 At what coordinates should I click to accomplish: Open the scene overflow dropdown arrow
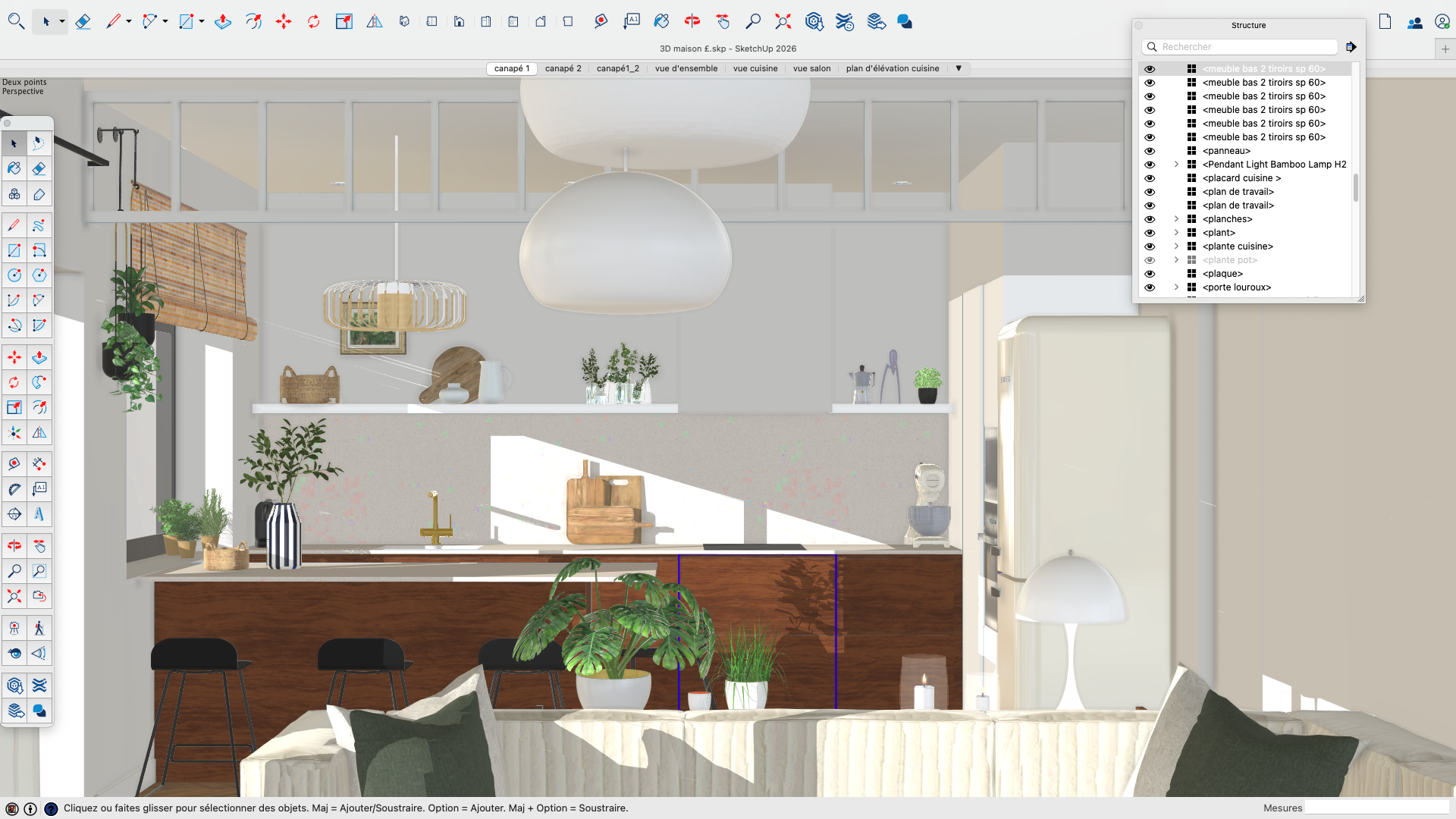coord(959,68)
